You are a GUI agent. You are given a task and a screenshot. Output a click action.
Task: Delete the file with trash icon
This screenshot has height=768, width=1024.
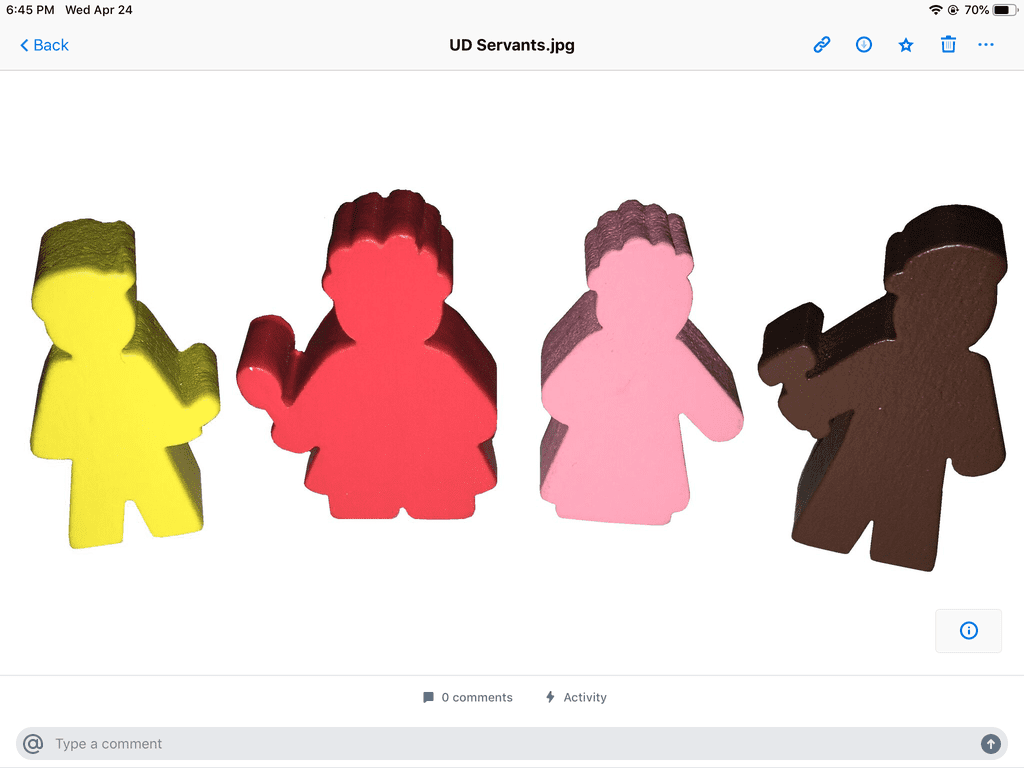pos(948,45)
